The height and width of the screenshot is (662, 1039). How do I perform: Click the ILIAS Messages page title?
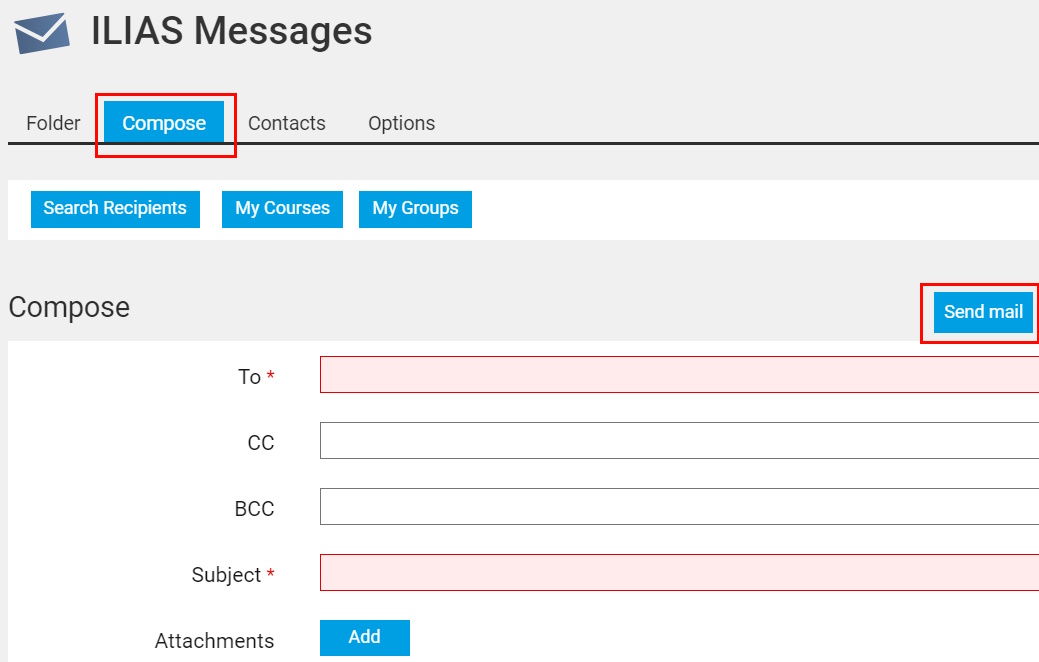click(x=231, y=32)
